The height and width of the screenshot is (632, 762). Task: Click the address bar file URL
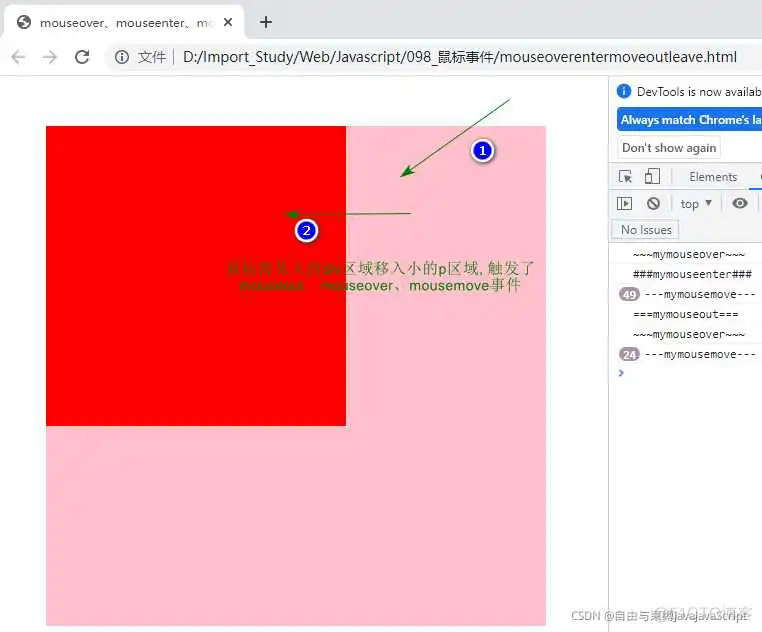pyautogui.click(x=460, y=57)
